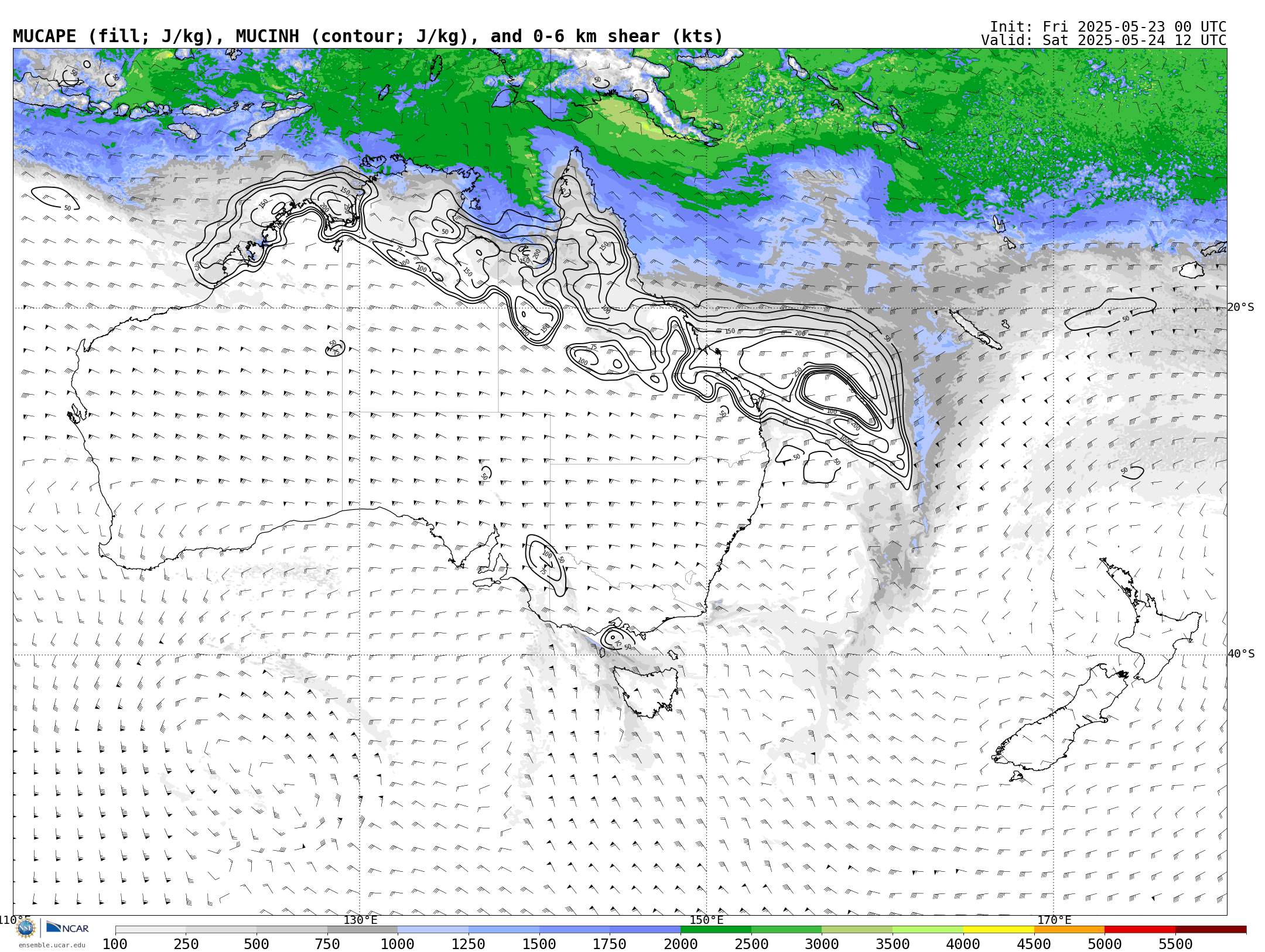Click the colorbar label 1250

(x=469, y=944)
